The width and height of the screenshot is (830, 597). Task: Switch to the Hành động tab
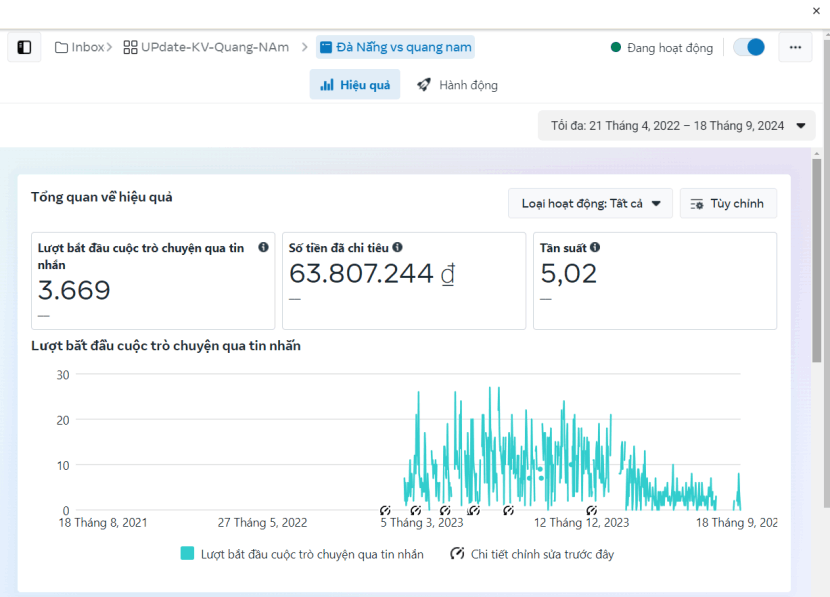click(458, 85)
